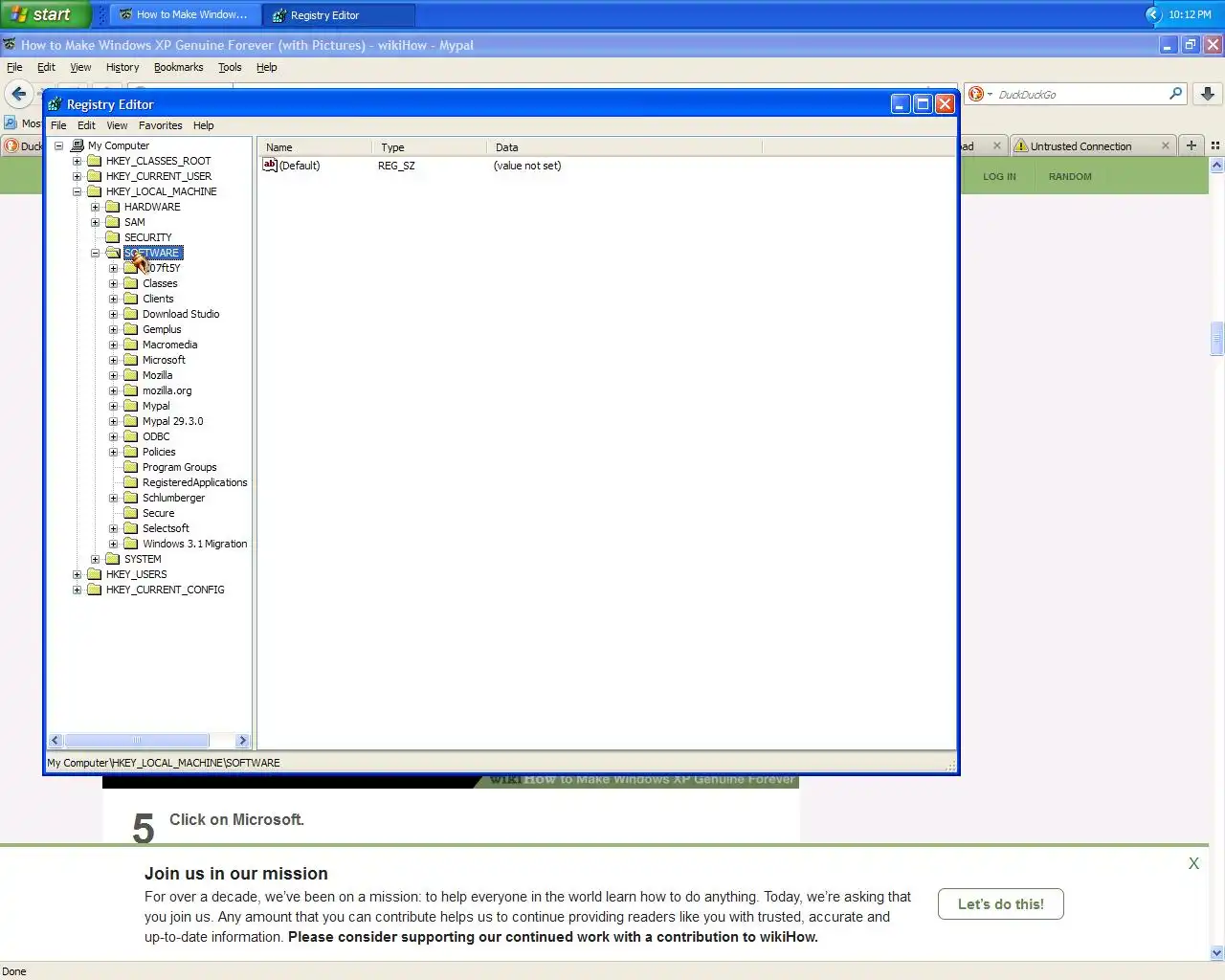Expand the HKEY_USERS tree node
Viewport: 1225px width, 980px height.
[77, 574]
